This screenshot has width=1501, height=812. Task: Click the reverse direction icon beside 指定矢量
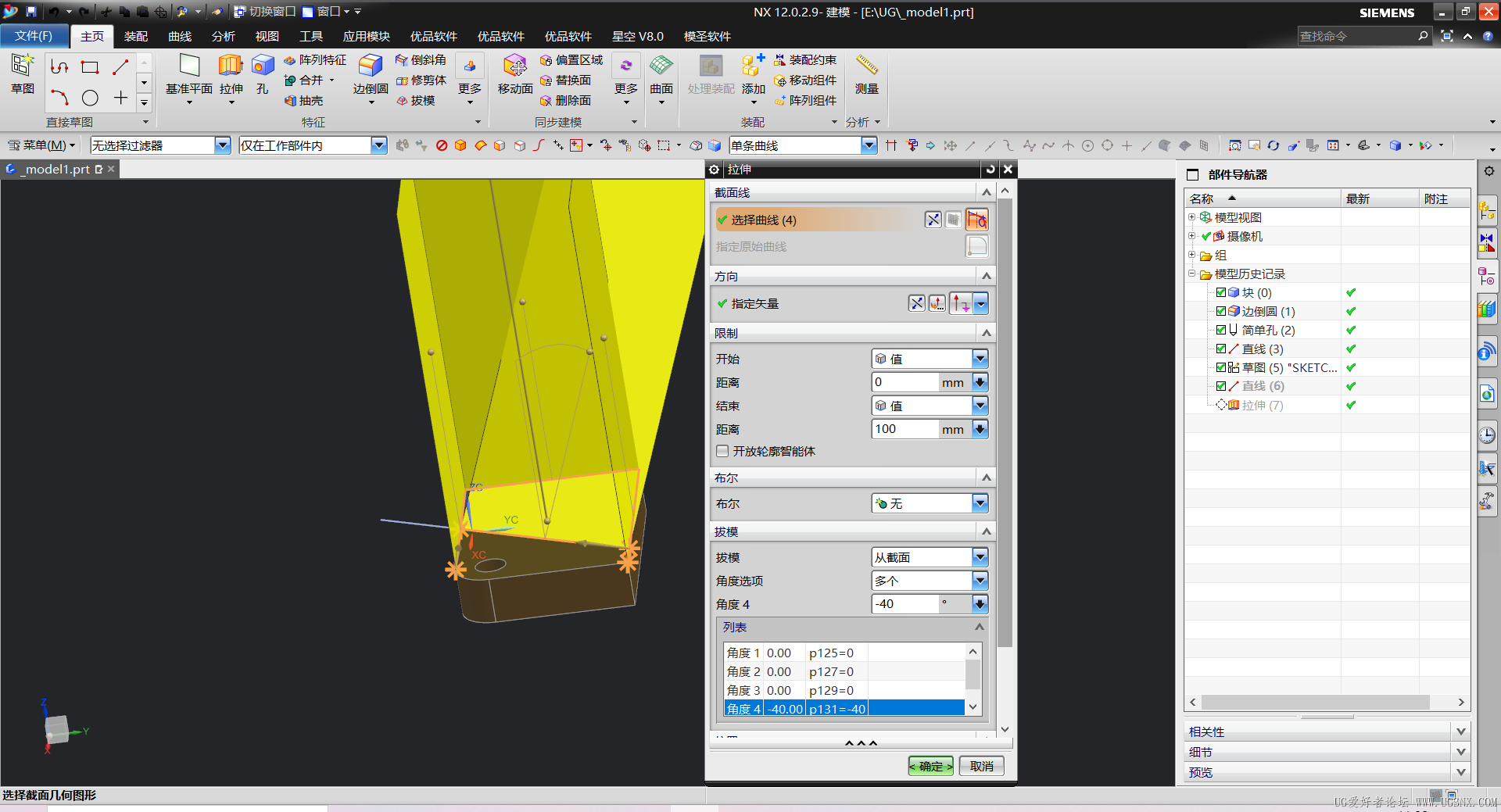coord(917,303)
